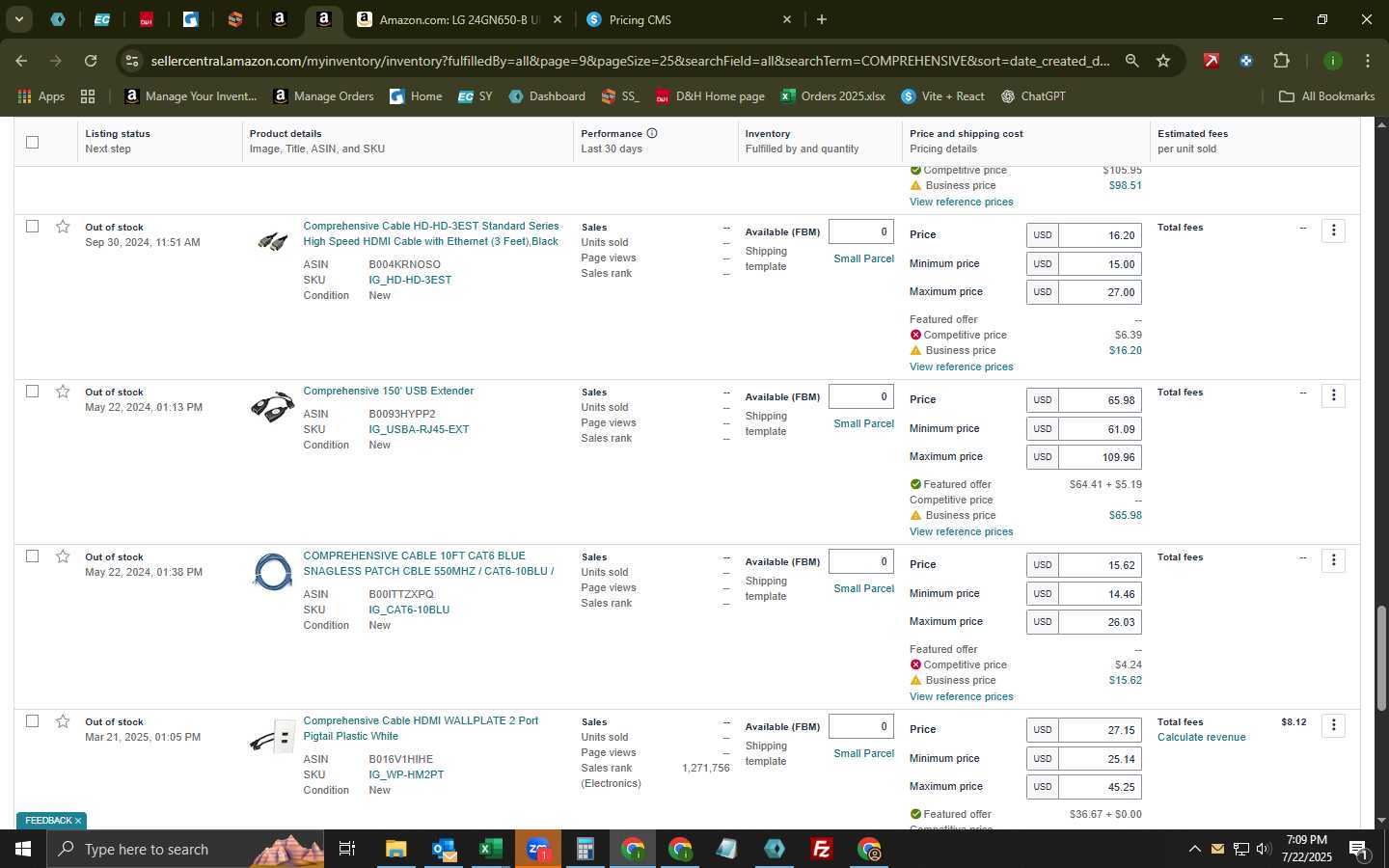
Task: Open Orders 2025.xlsx bookmark
Action: click(x=832, y=96)
